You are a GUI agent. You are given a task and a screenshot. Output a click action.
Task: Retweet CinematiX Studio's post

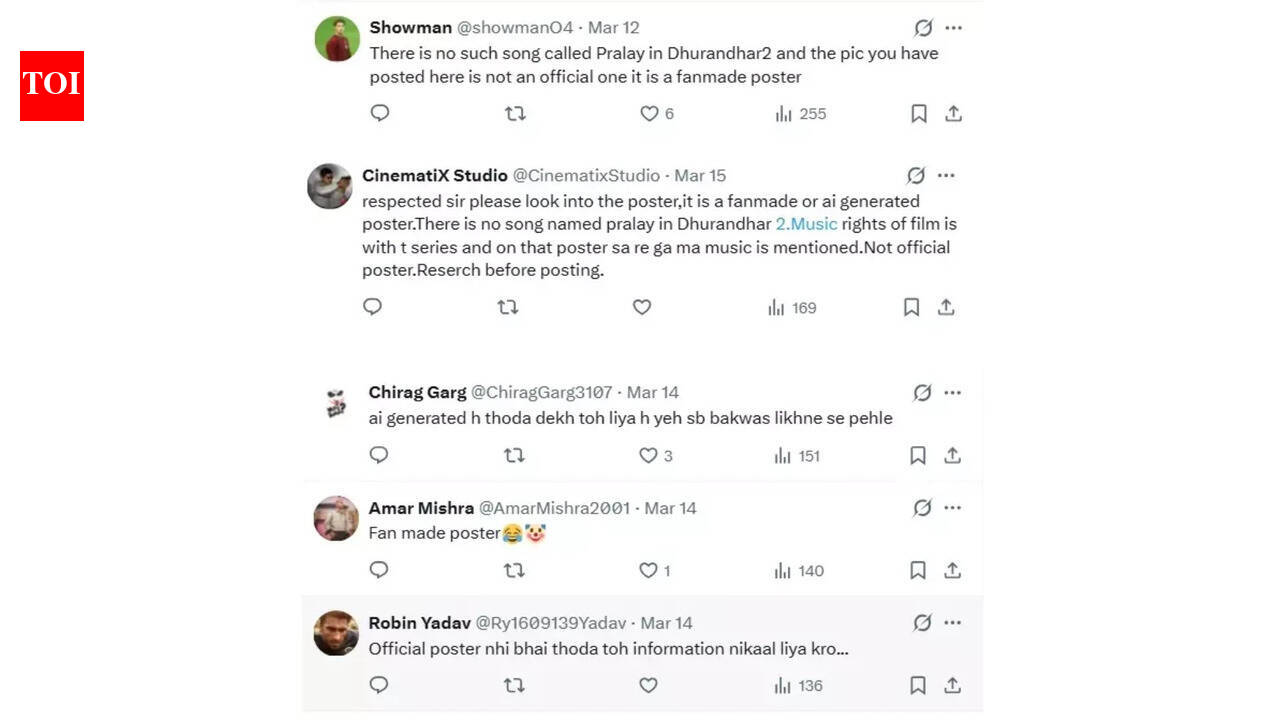click(508, 307)
